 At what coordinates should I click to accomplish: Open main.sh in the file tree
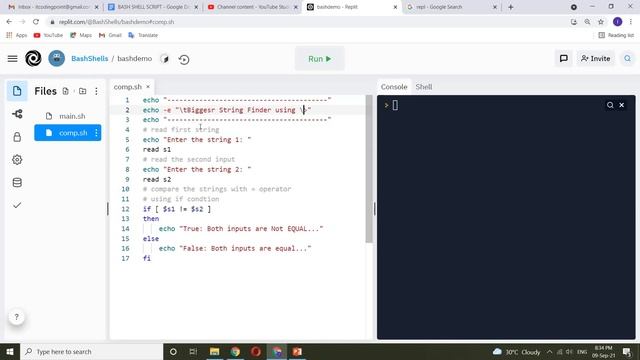68,116
